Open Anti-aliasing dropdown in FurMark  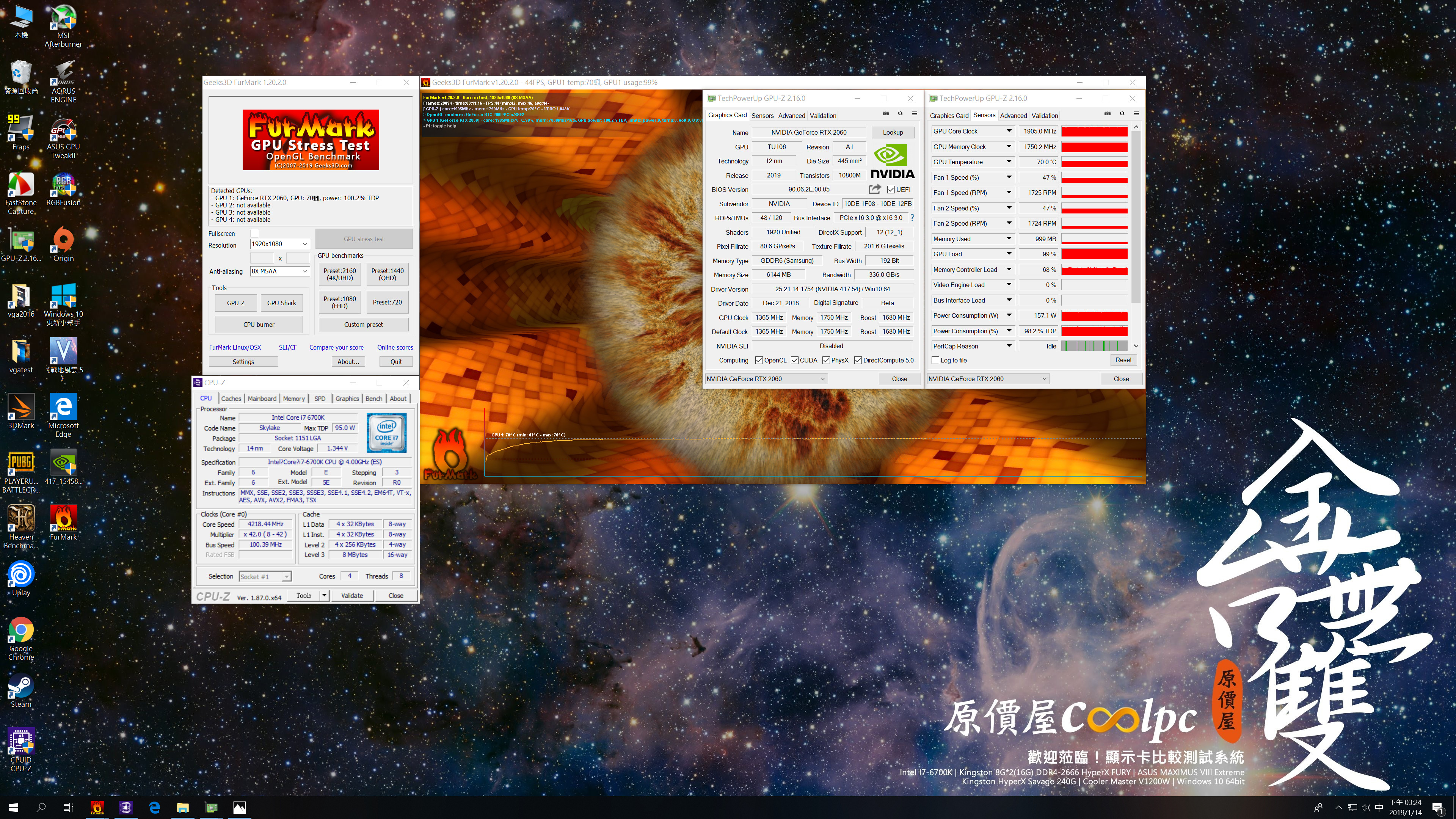280,271
